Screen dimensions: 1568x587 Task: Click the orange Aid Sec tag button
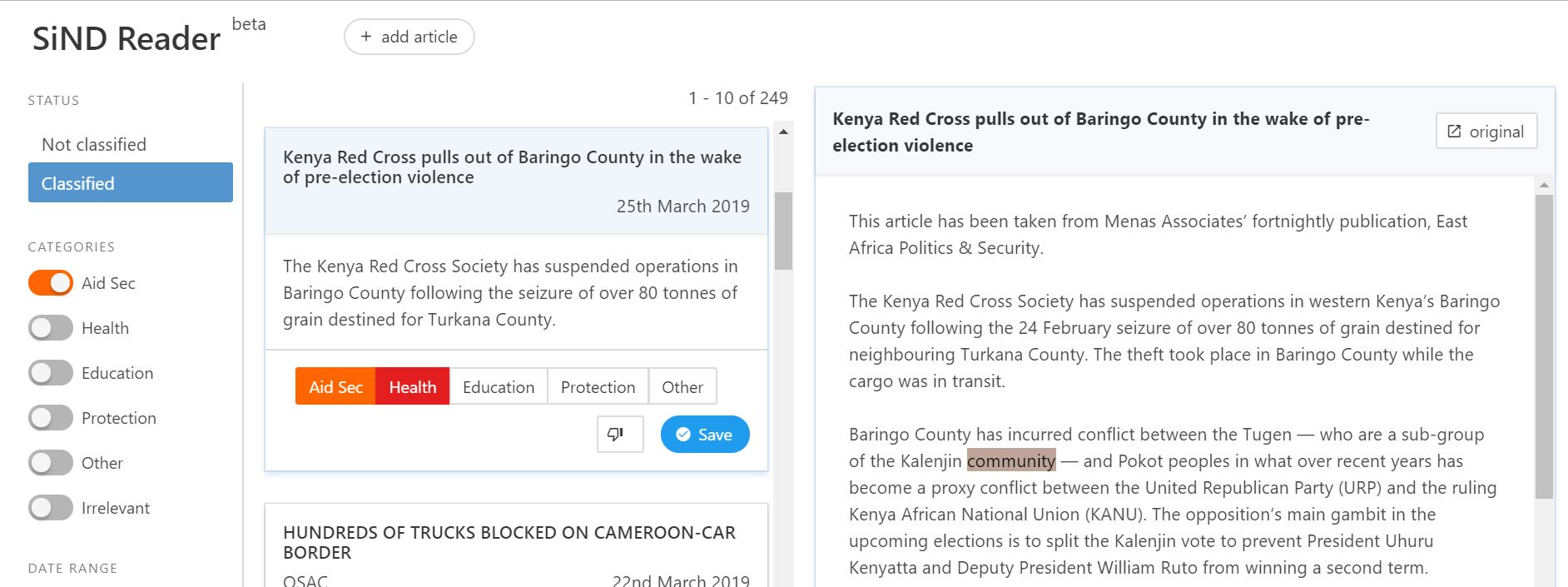click(x=335, y=386)
